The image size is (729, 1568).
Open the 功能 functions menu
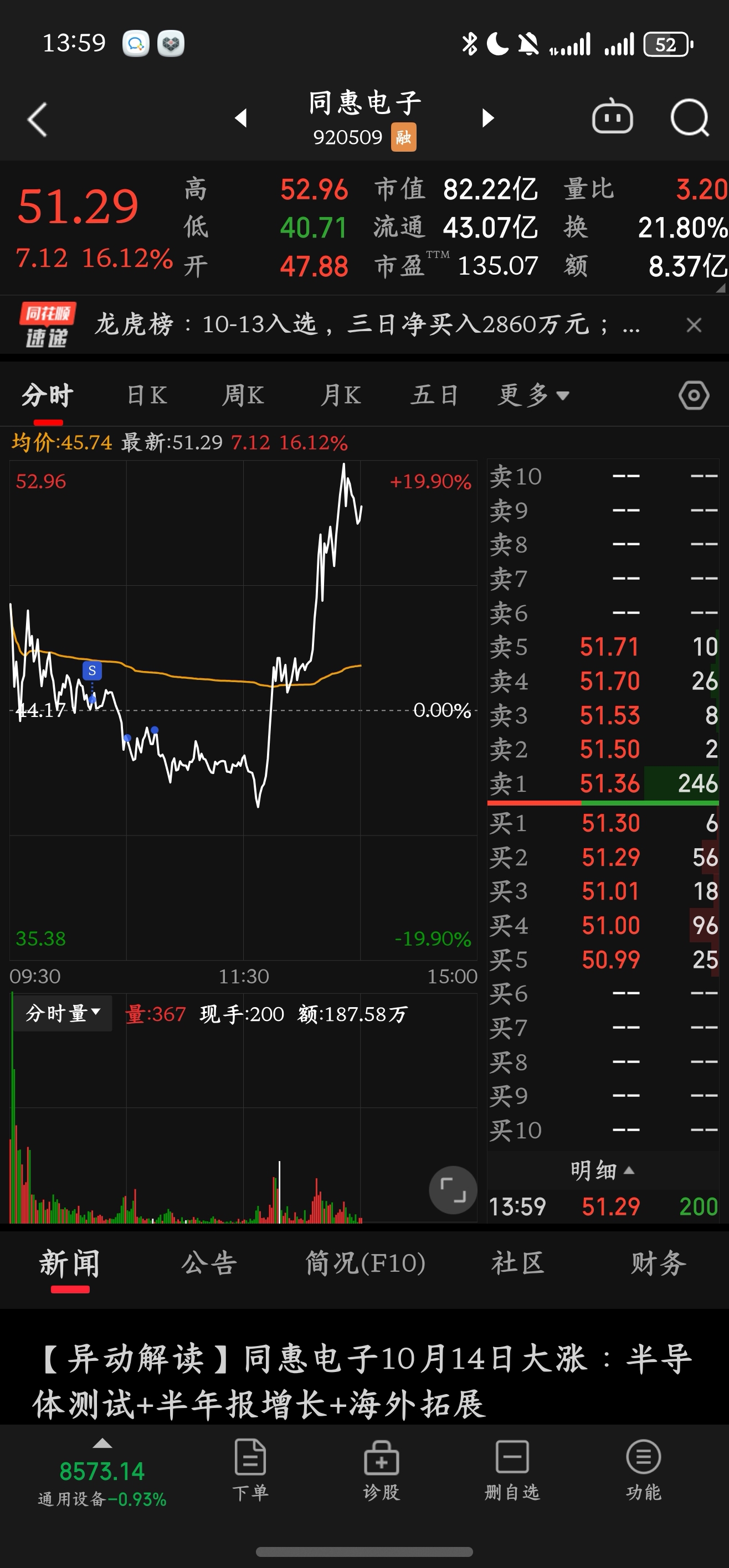644,1470
